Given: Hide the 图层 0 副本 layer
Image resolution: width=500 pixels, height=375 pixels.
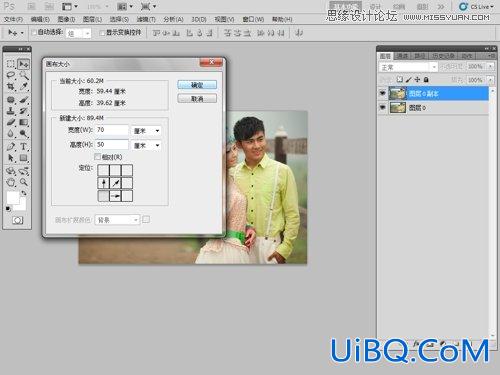Looking at the screenshot, I should coord(383,93).
